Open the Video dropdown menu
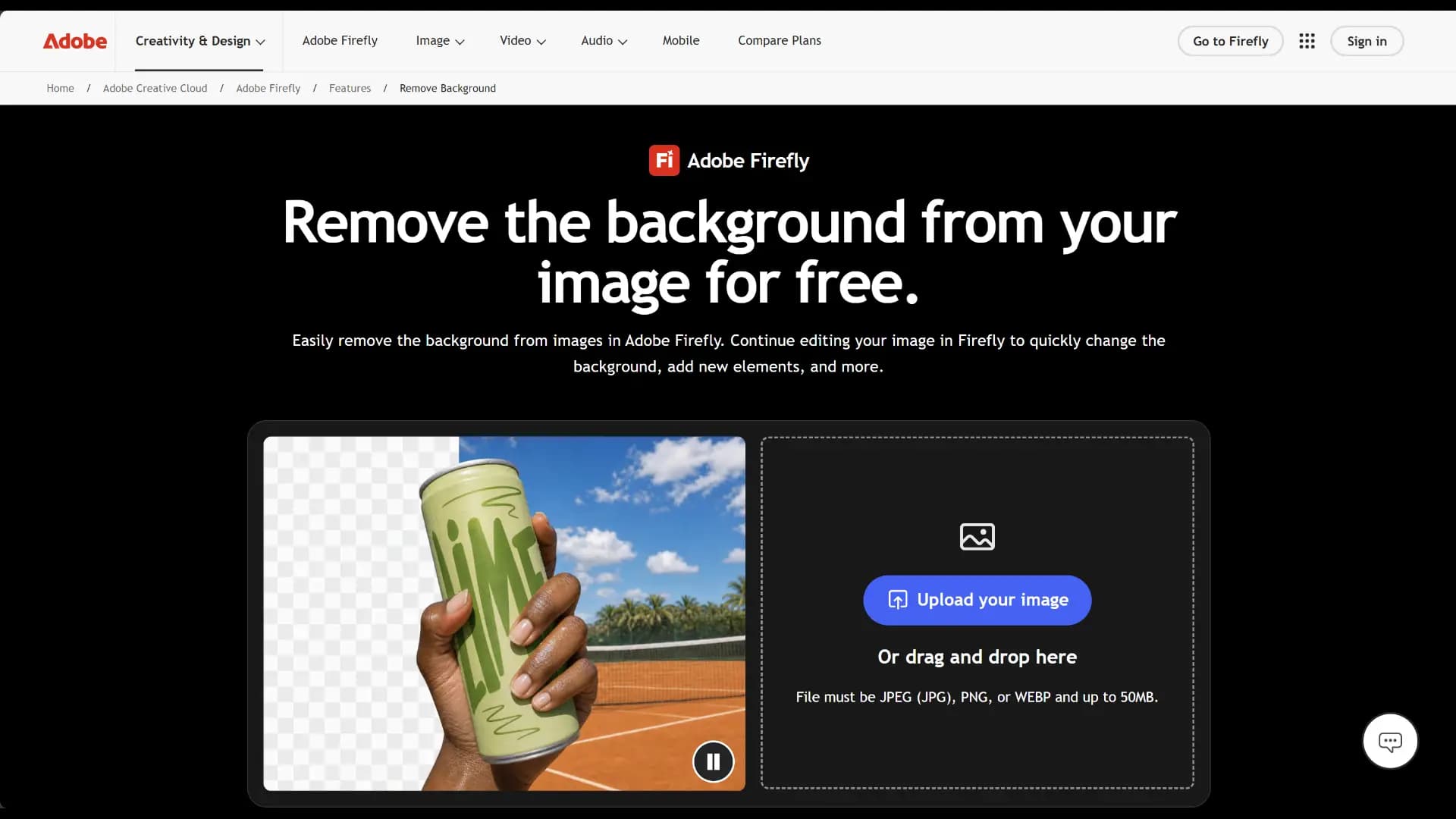This screenshot has width=1456, height=819. point(522,41)
